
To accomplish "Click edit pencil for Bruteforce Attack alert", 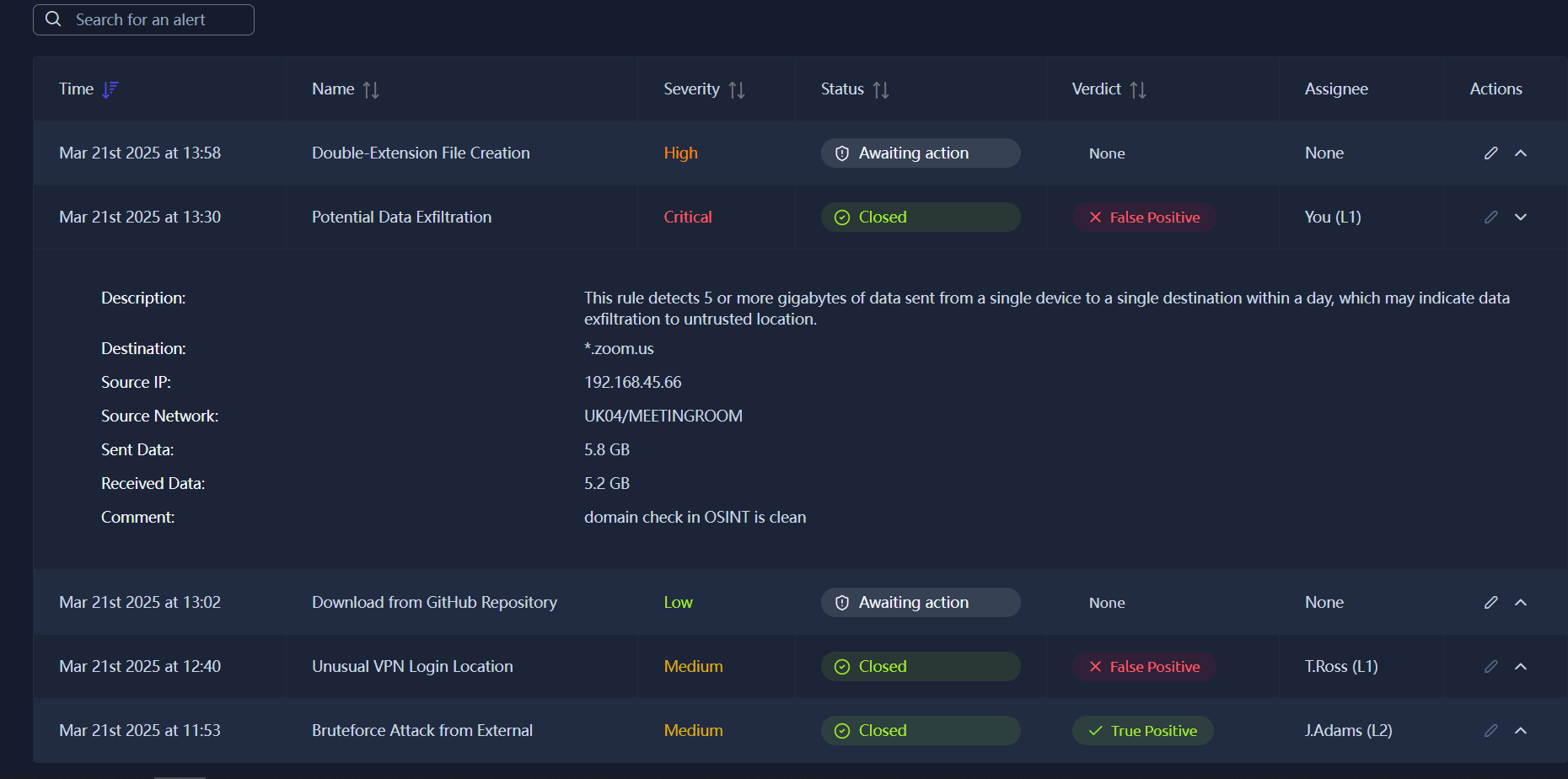I will [x=1490, y=730].
